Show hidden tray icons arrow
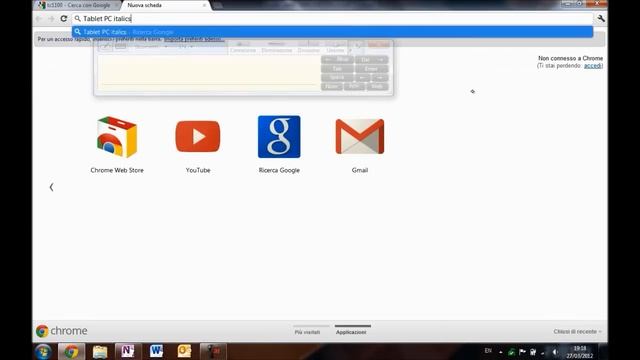This screenshot has width=640, height=360. tap(501, 352)
